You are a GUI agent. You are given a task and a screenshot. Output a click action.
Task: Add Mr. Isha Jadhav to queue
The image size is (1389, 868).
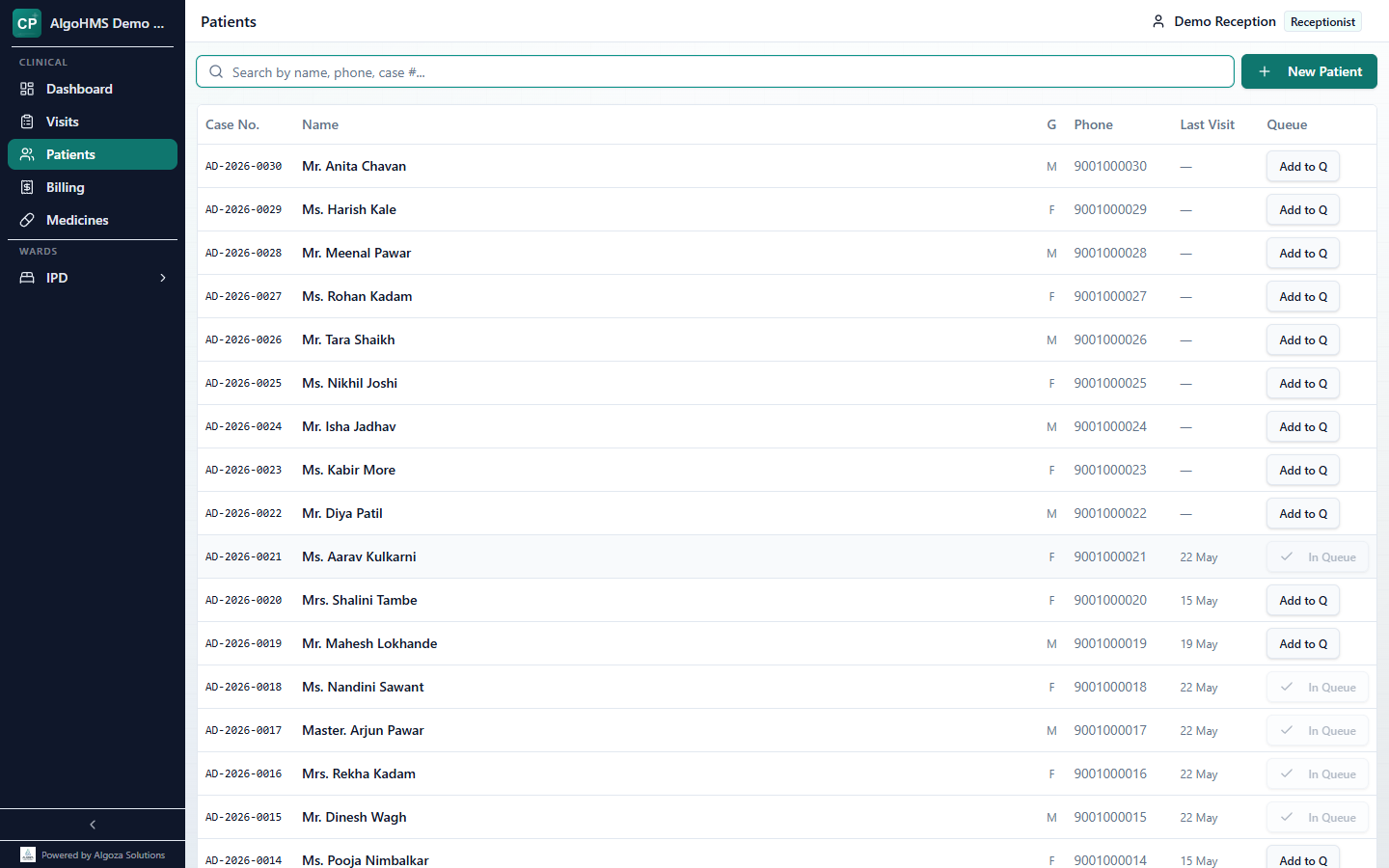pos(1303,426)
